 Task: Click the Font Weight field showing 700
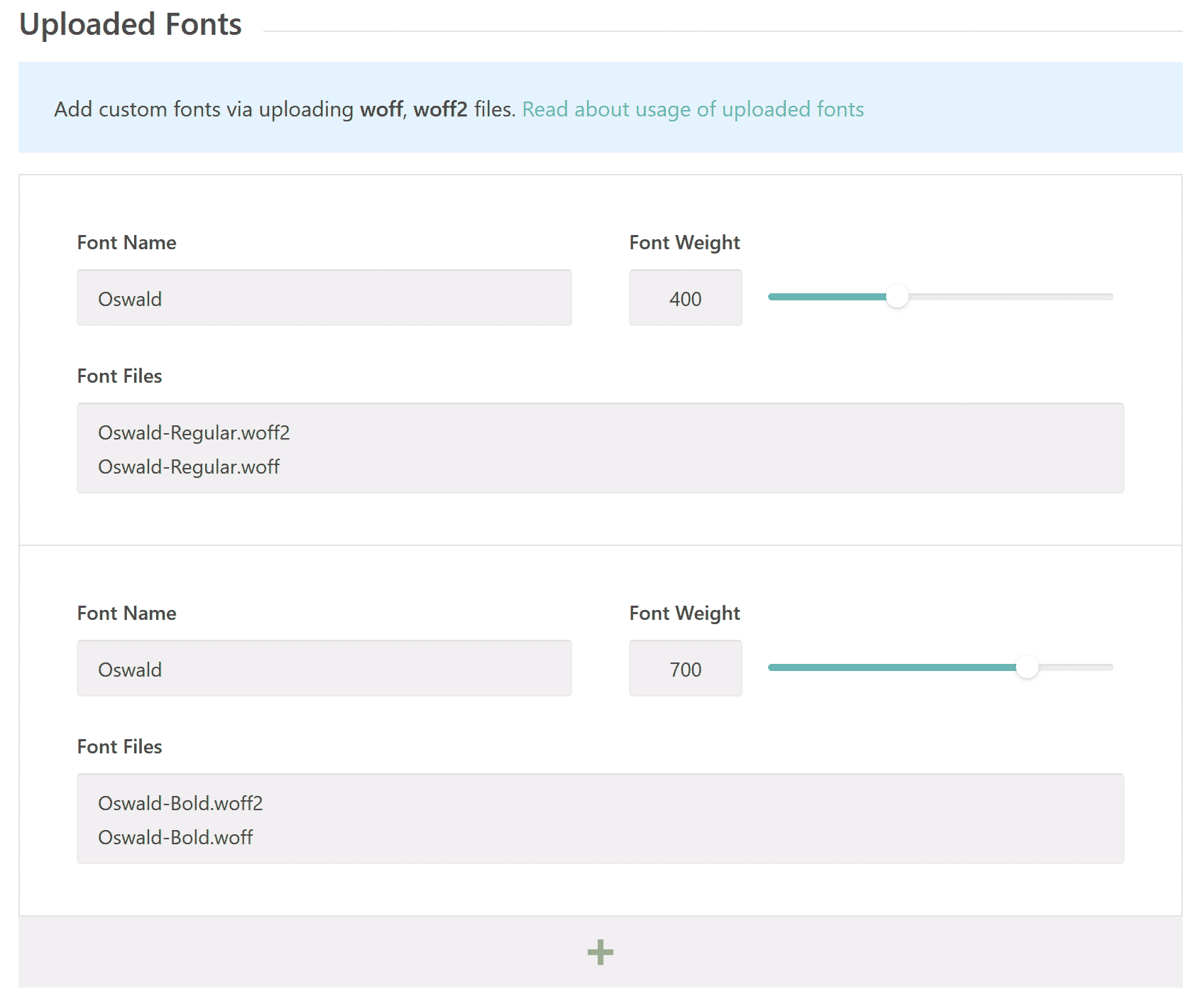[x=686, y=668]
